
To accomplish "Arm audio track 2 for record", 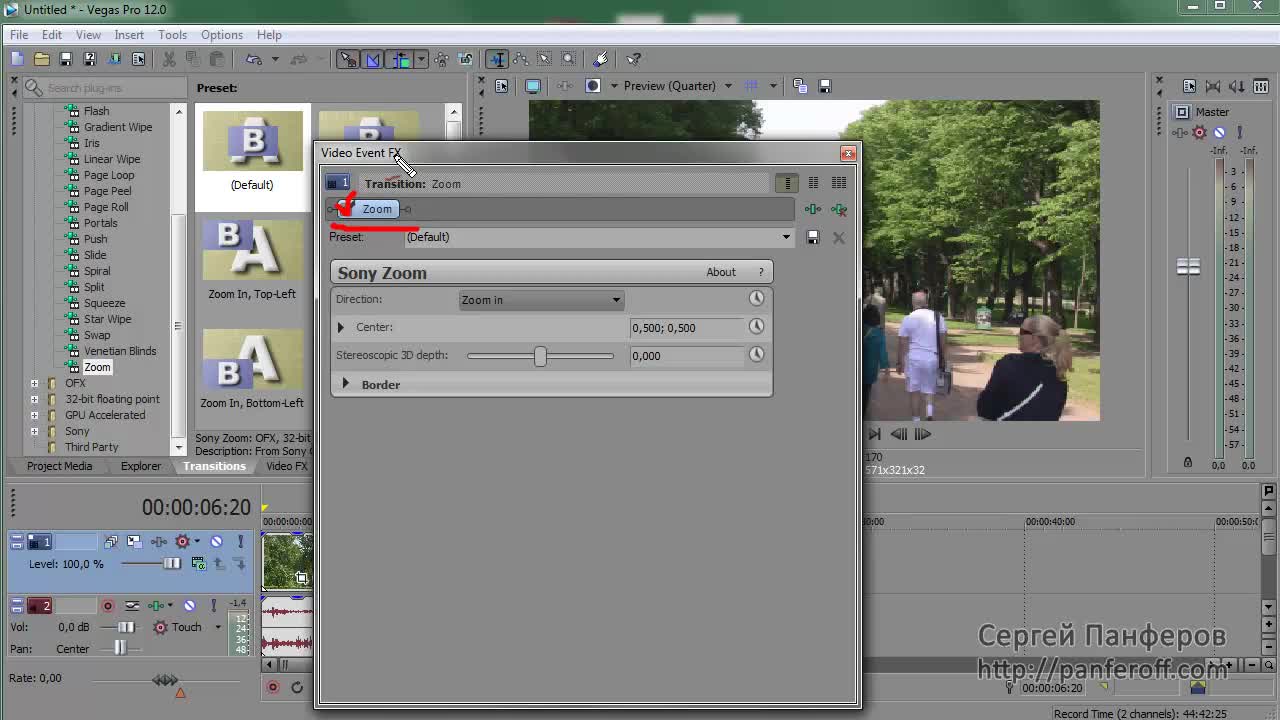I will 107,606.
